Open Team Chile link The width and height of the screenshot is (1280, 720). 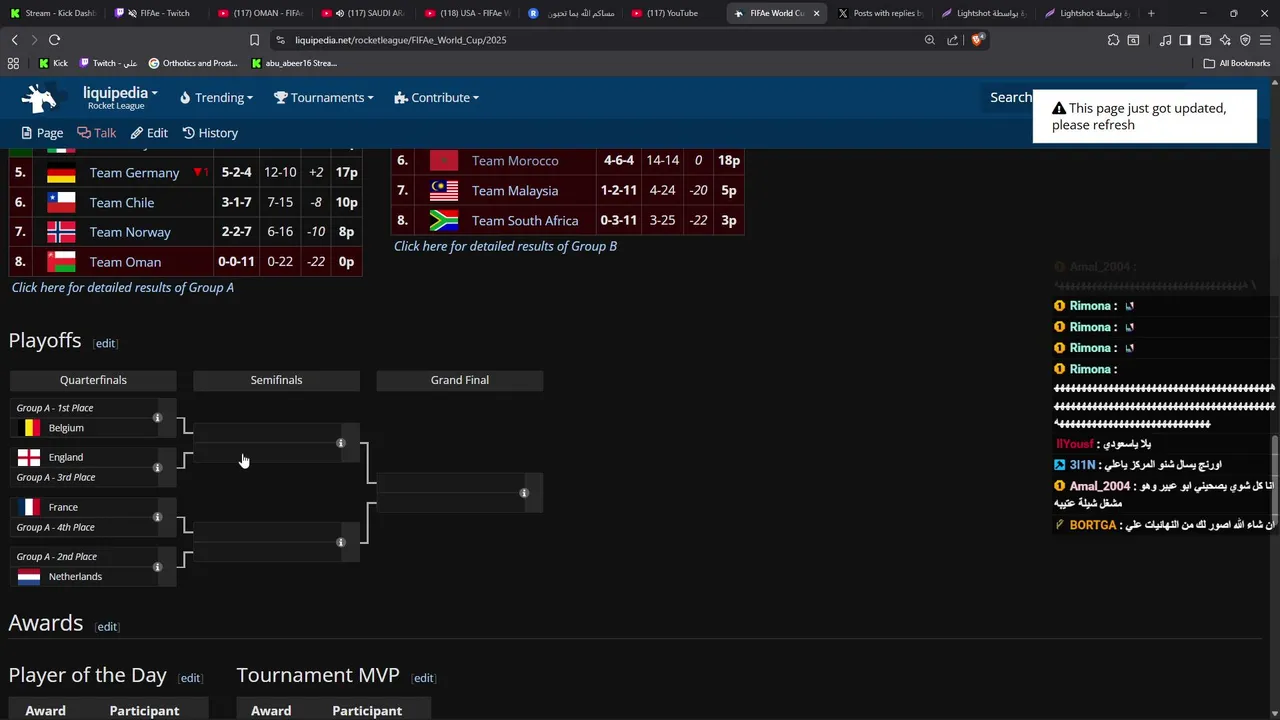(x=122, y=203)
